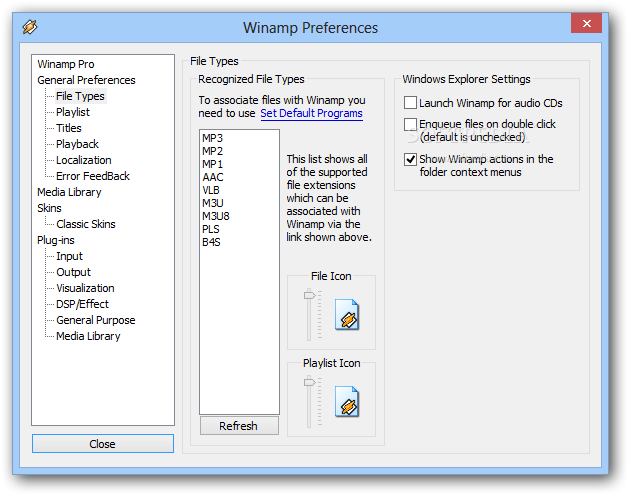Open the File Types preferences page
The width and height of the screenshot is (629, 495).
80,96
